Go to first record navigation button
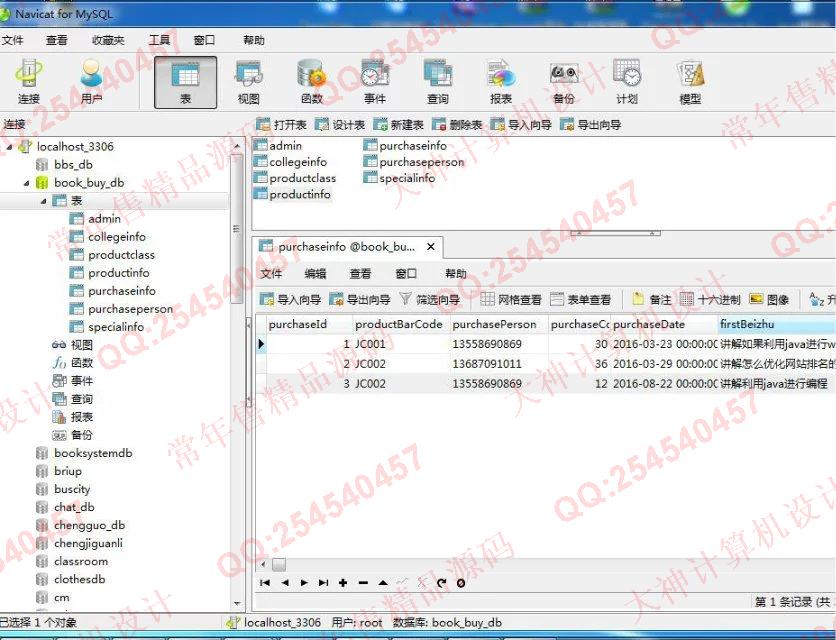The image size is (836, 640). click(x=265, y=583)
